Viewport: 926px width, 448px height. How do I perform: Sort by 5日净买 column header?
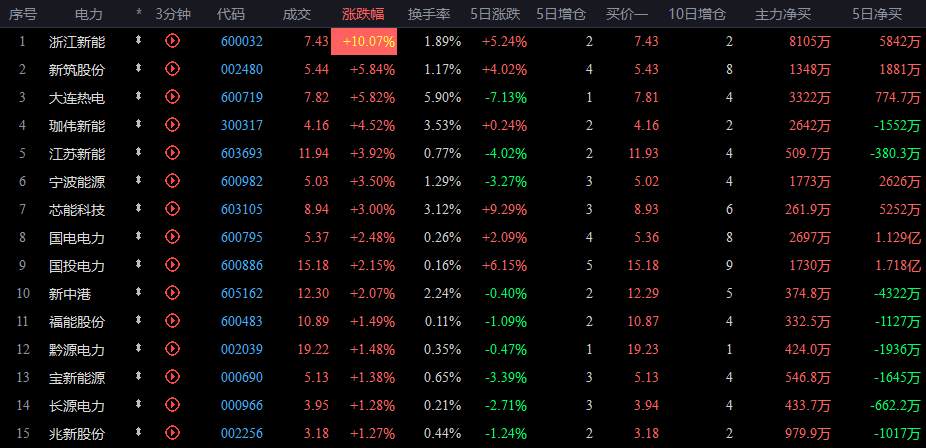tap(877, 14)
